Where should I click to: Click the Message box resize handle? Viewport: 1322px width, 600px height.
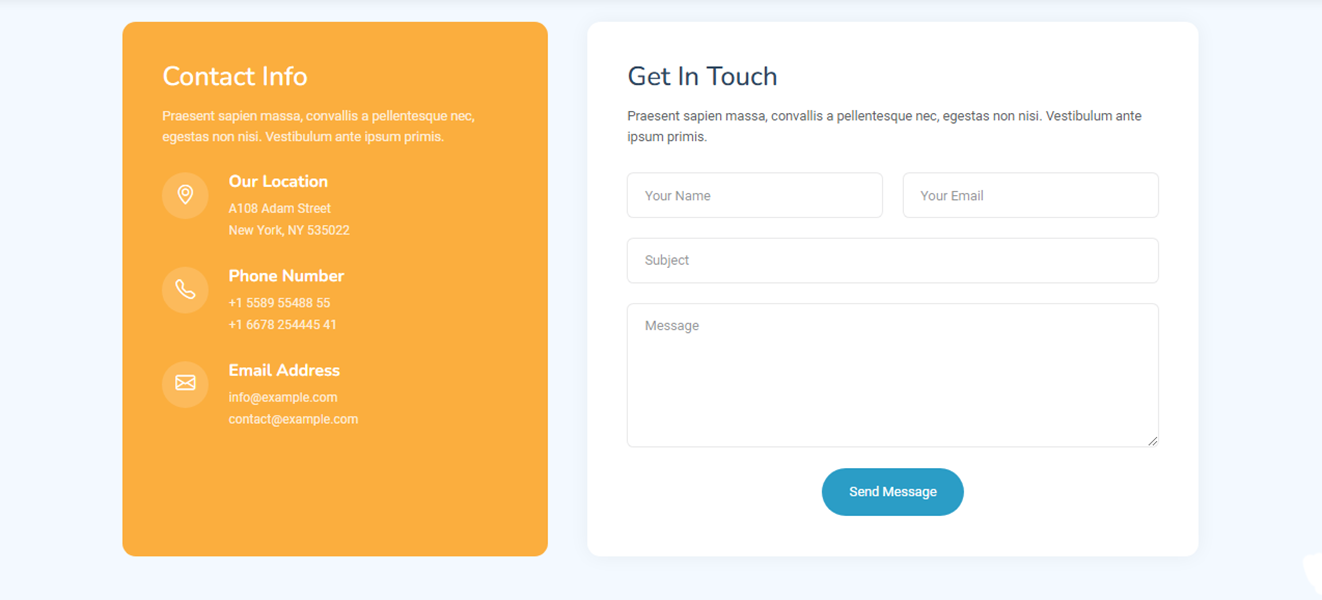tap(1153, 440)
